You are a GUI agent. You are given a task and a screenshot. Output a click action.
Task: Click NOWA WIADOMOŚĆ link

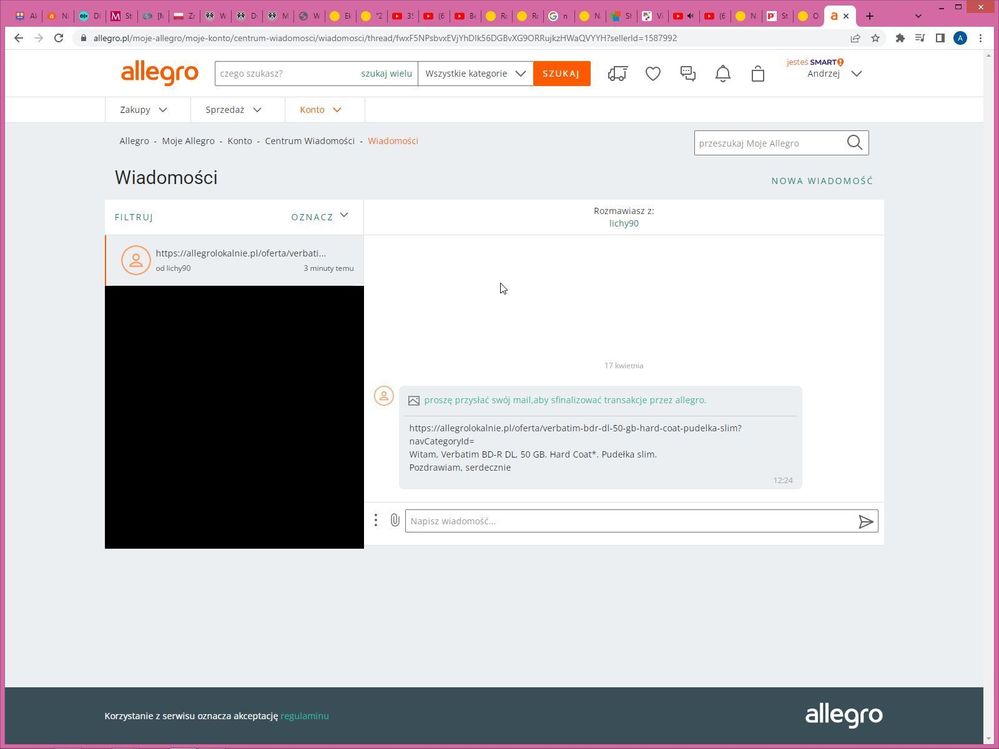pos(822,181)
